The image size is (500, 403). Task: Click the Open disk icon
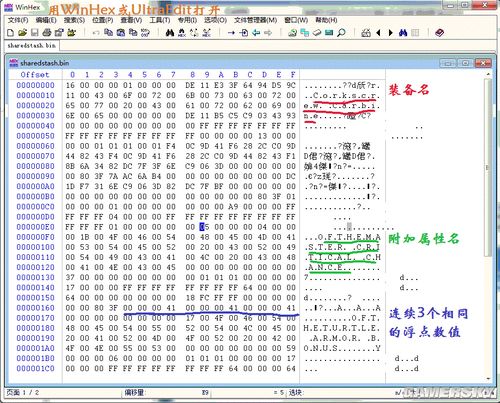pos(293,33)
